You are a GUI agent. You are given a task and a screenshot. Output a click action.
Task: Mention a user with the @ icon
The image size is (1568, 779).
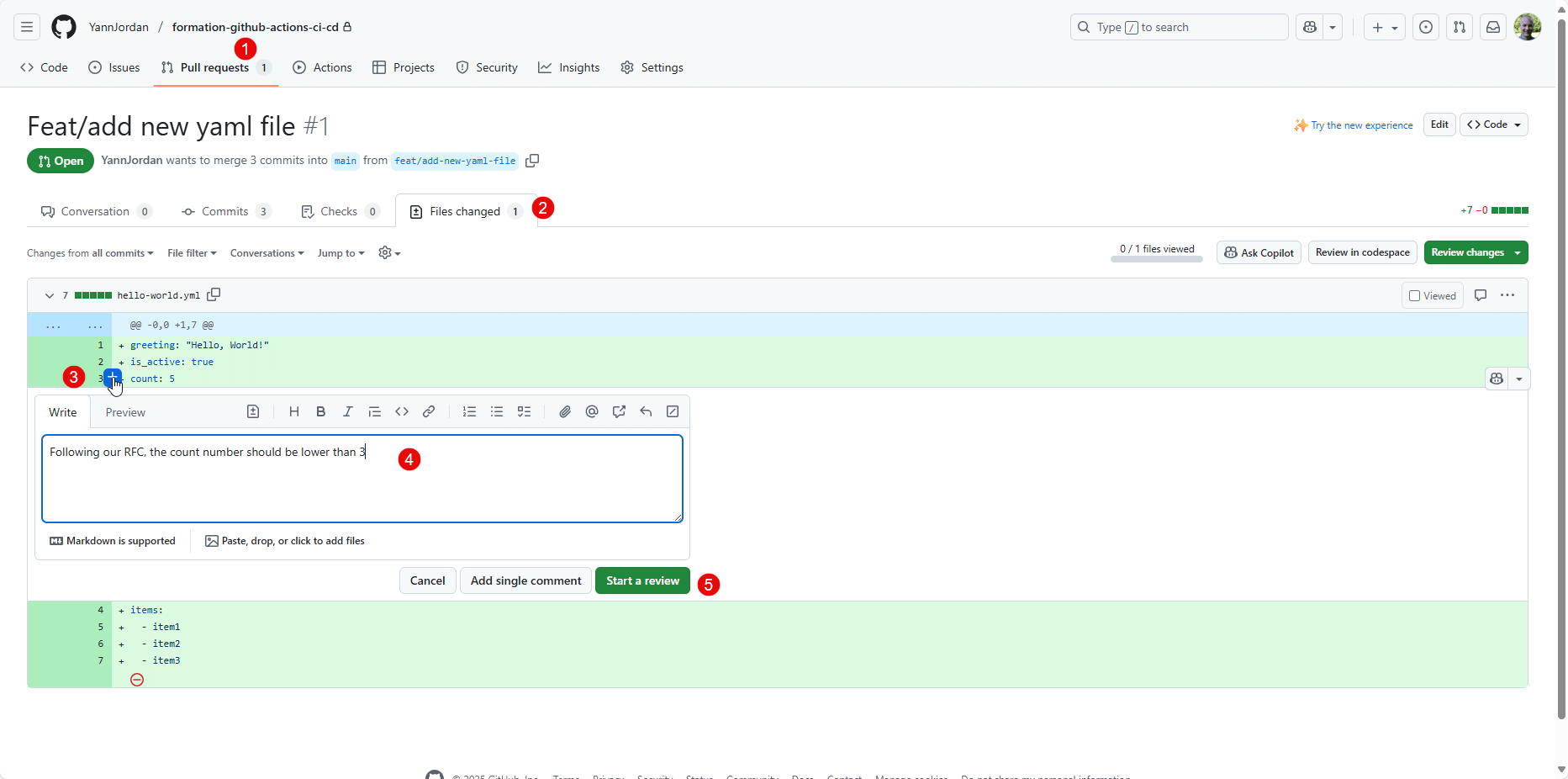(592, 411)
